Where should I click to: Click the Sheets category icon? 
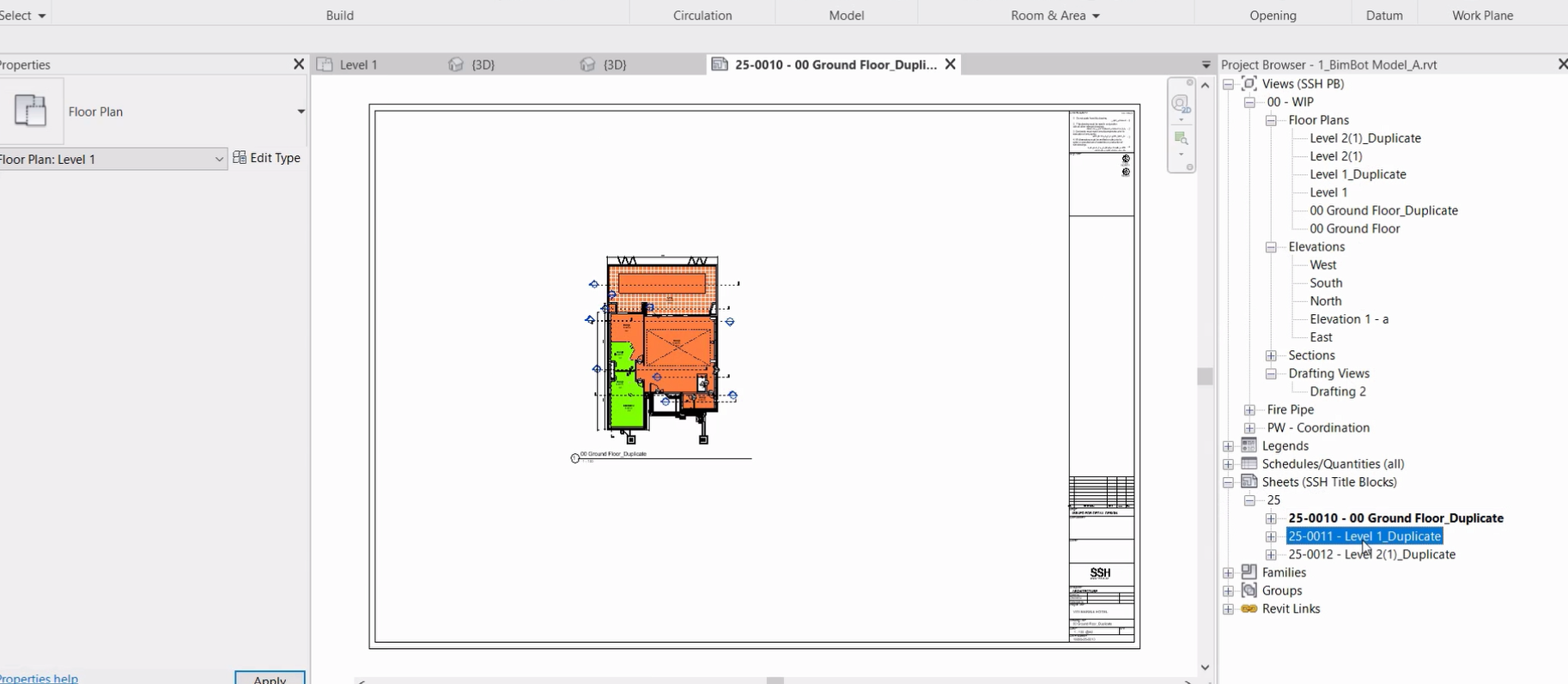(x=1249, y=481)
